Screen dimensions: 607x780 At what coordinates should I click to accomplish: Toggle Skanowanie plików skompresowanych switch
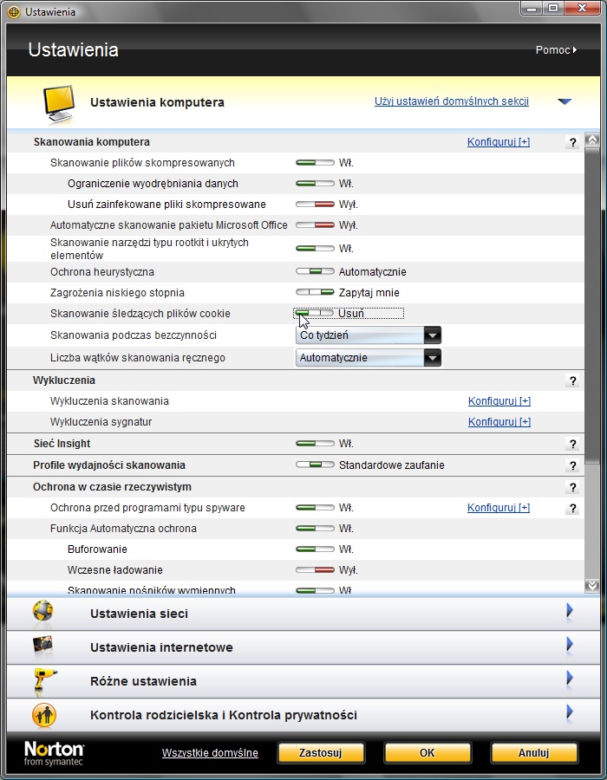[x=315, y=163]
